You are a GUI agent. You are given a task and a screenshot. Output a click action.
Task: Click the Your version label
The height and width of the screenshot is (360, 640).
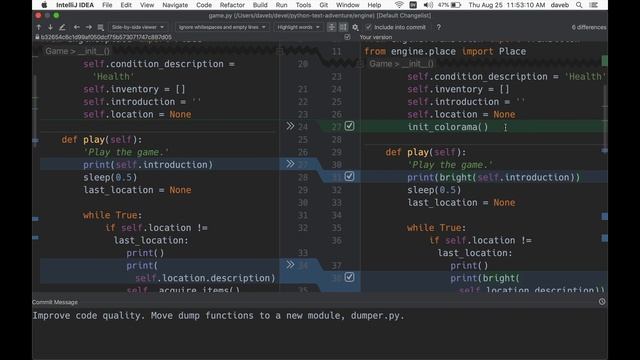[376, 37]
